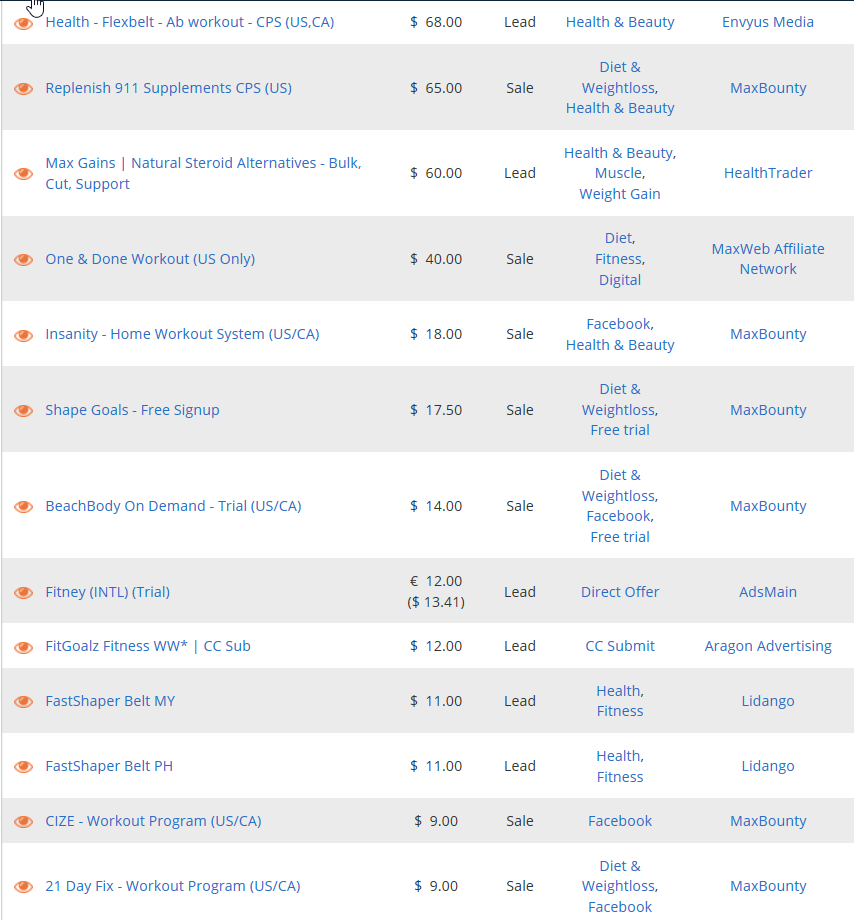
Task: Click eye icon for Flexbelt Ab workout offer
Action: tap(23, 23)
